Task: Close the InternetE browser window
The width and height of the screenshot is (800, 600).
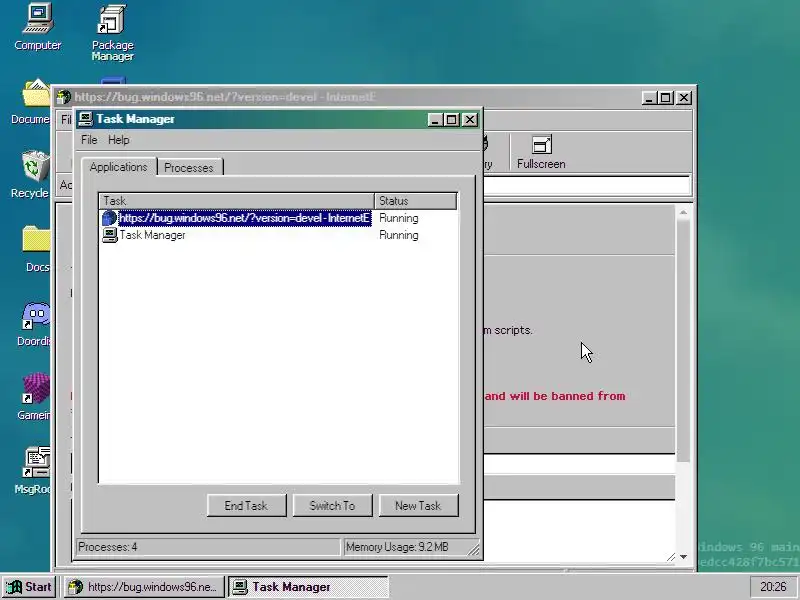Action: 684,97
